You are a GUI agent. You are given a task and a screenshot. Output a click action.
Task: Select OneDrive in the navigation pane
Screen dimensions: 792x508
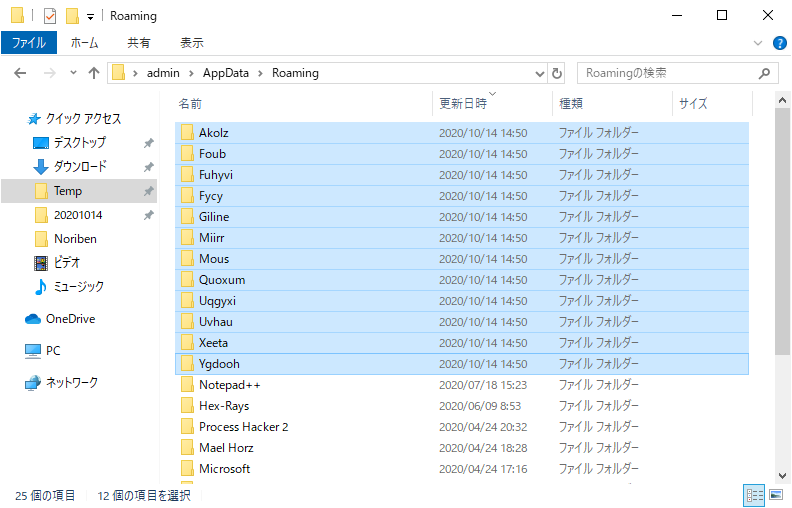pos(61,319)
